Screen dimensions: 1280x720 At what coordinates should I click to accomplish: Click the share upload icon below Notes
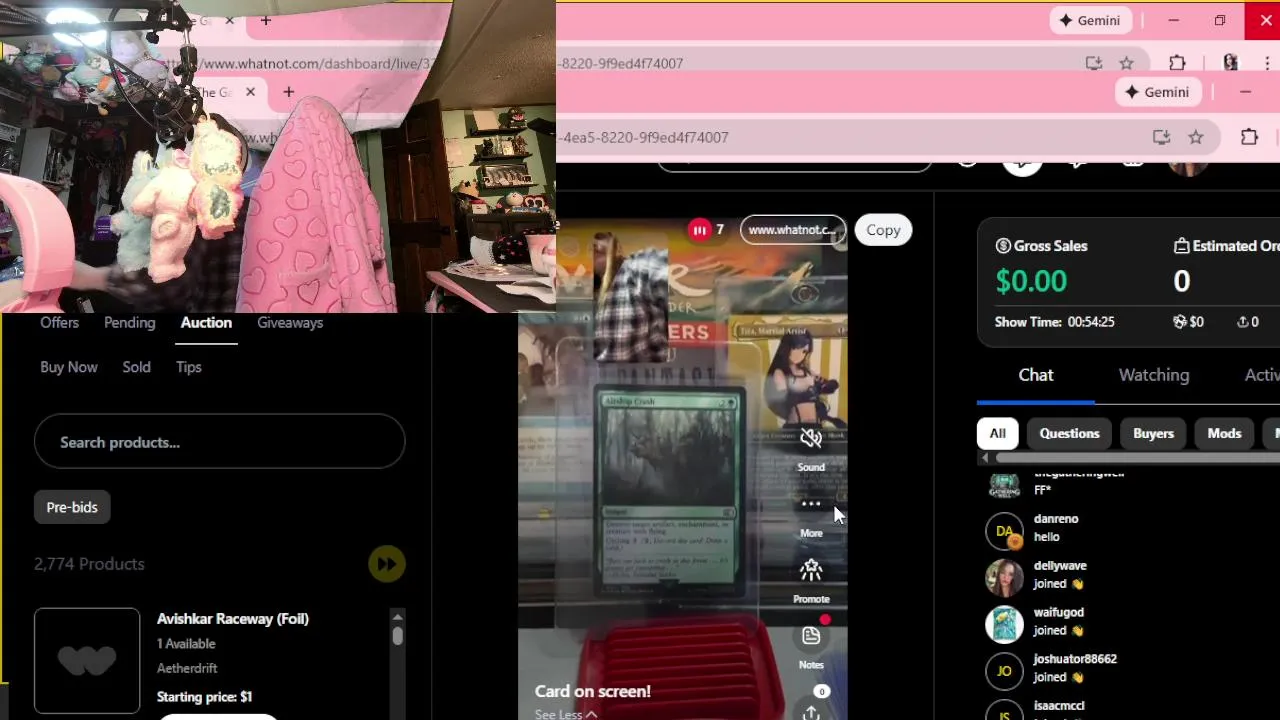coord(811,712)
